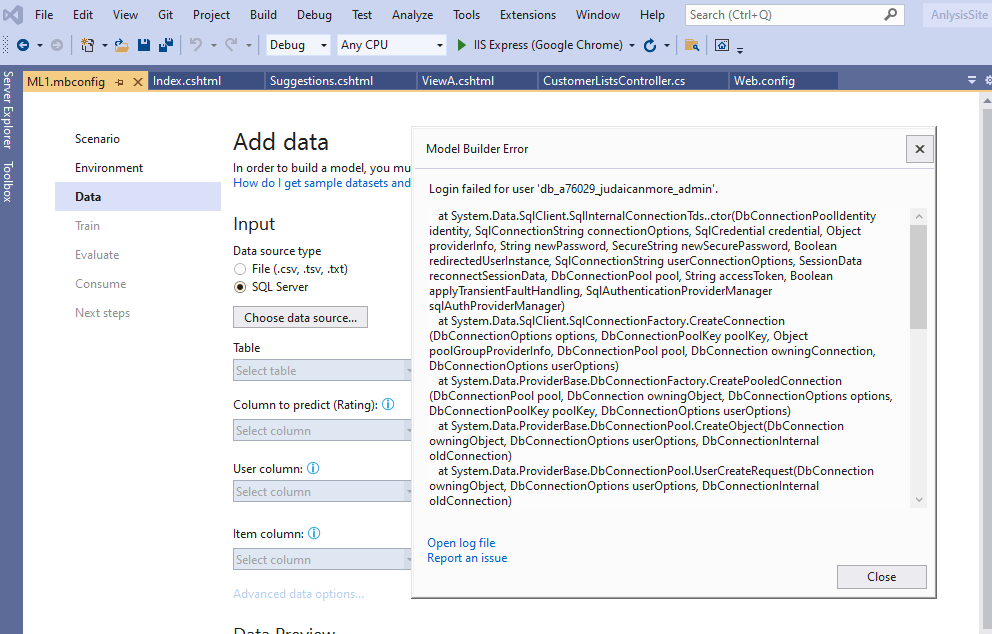The image size is (992, 634).
Task: Select the SQL Server radio button
Action: coord(239,288)
